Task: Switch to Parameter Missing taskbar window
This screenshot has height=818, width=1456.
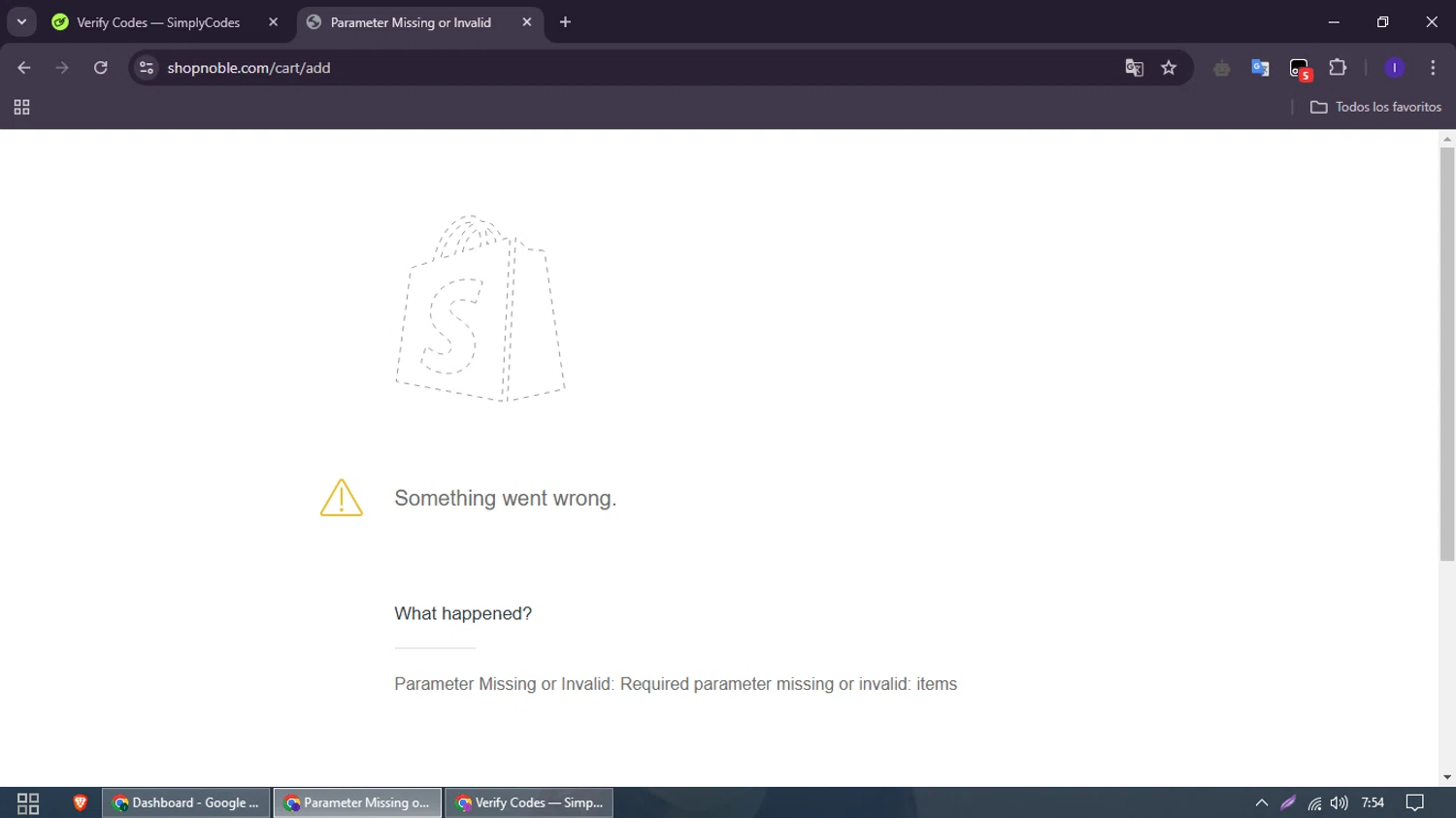Action: [x=357, y=802]
